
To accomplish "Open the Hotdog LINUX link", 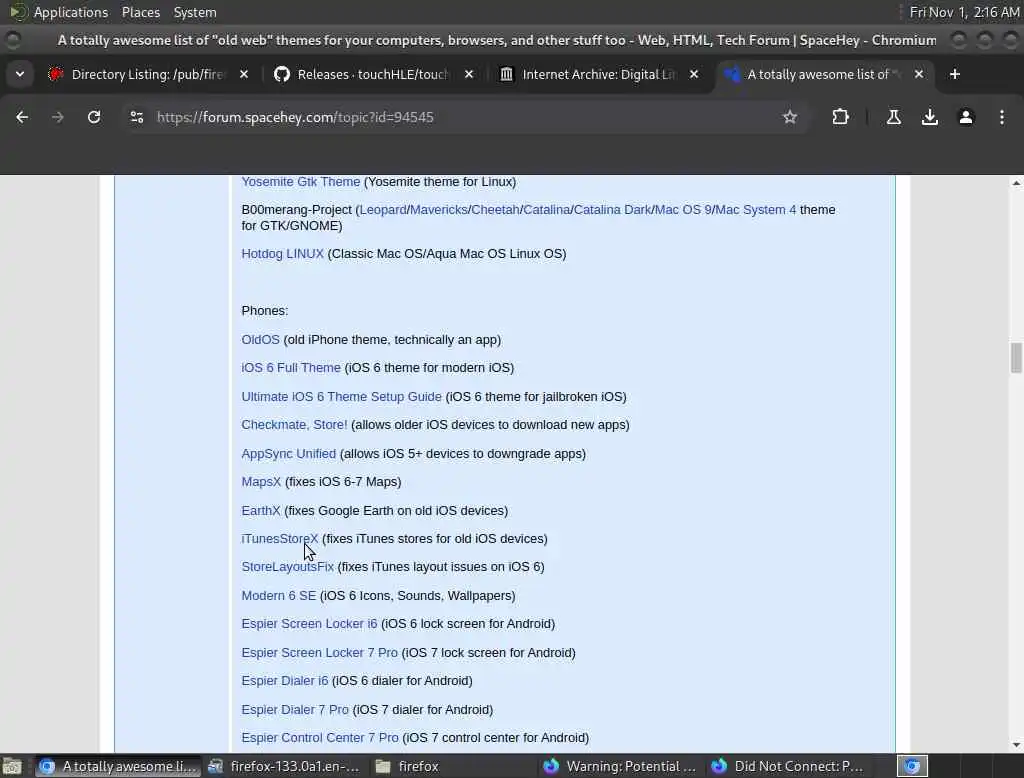I will (x=283, y=253).
